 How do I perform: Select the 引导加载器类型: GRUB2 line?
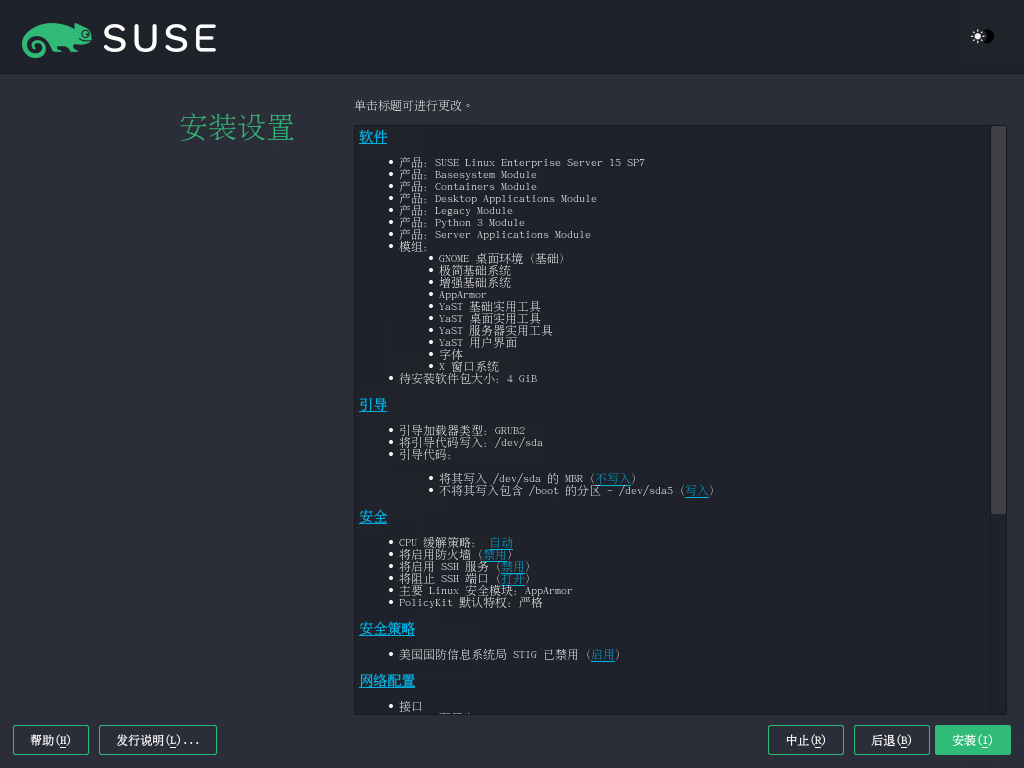click(x=462, y=431)
